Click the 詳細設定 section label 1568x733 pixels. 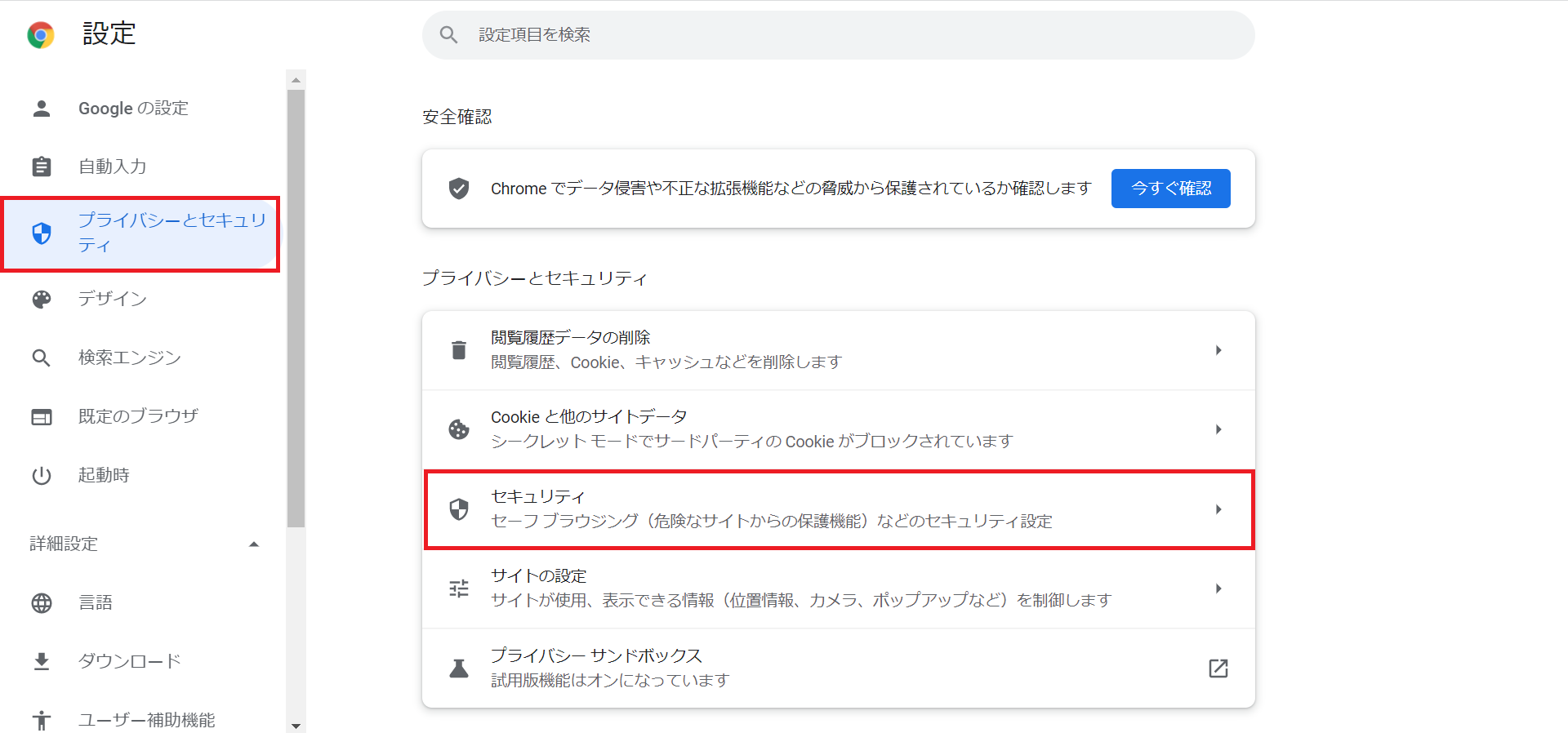pyautogui.click(x=64, y=544)
